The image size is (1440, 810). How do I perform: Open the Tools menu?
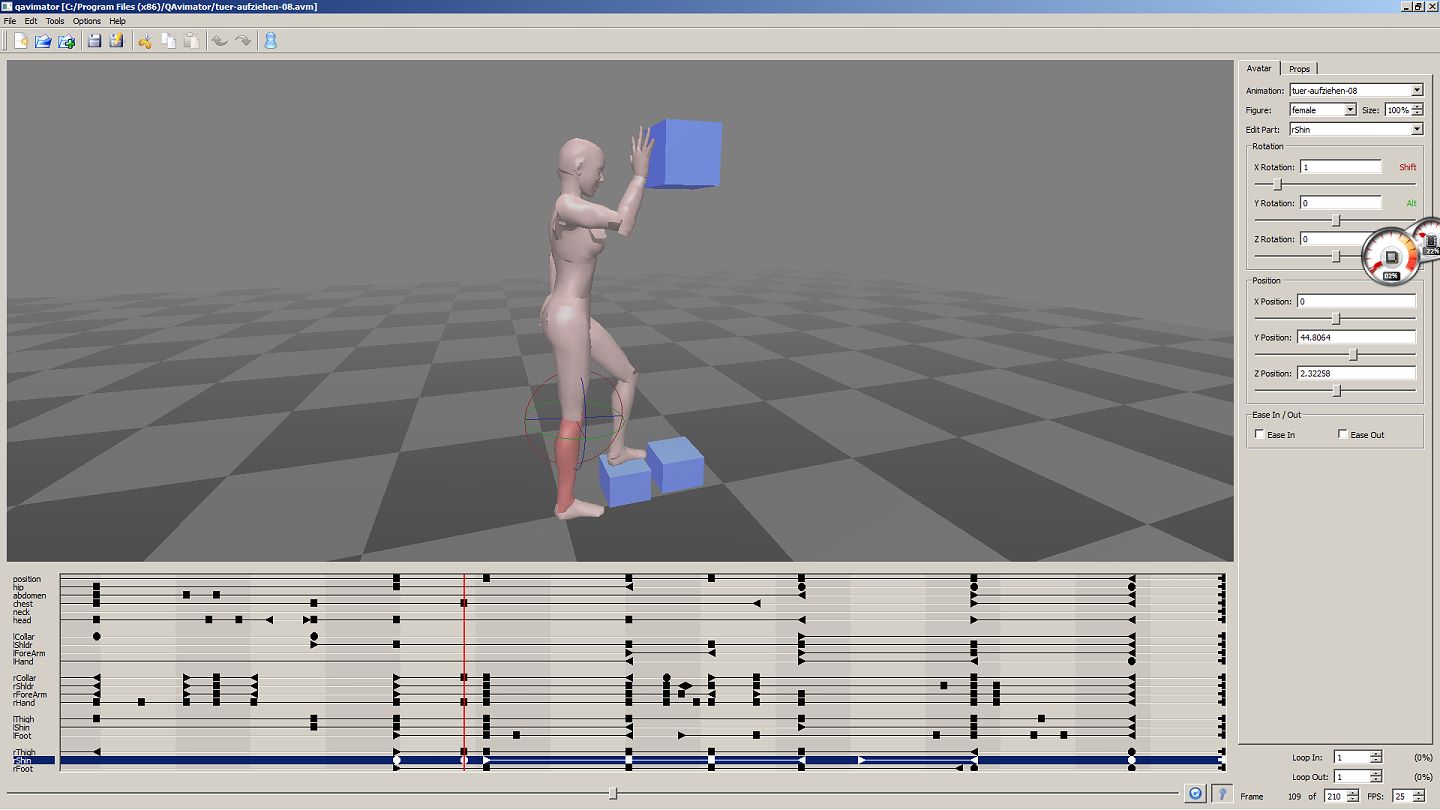55,21
